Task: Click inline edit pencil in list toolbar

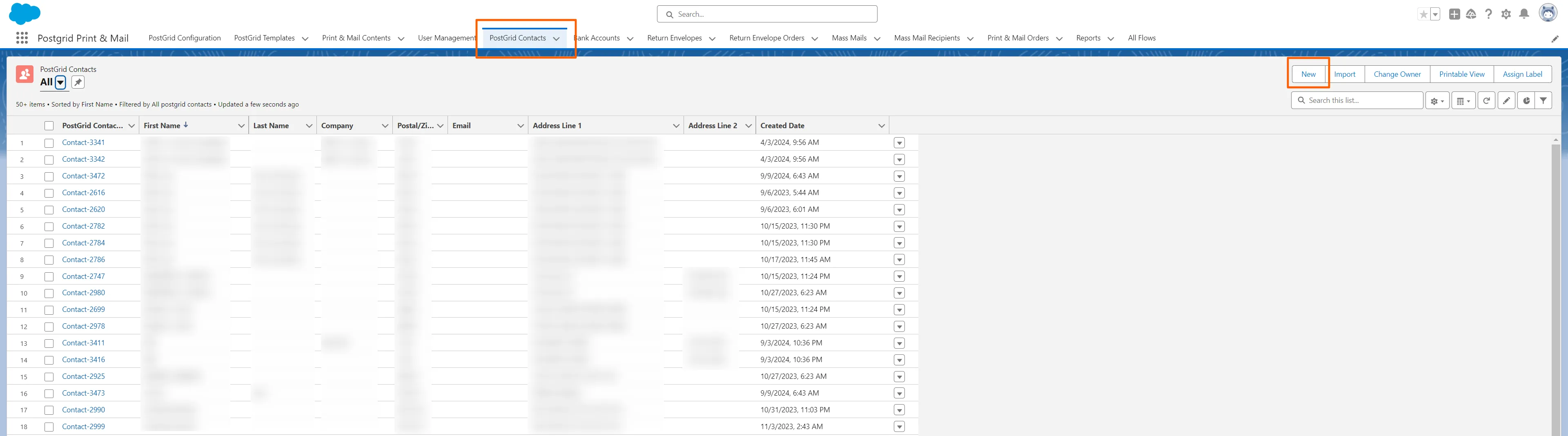Action: point(1506,100)
